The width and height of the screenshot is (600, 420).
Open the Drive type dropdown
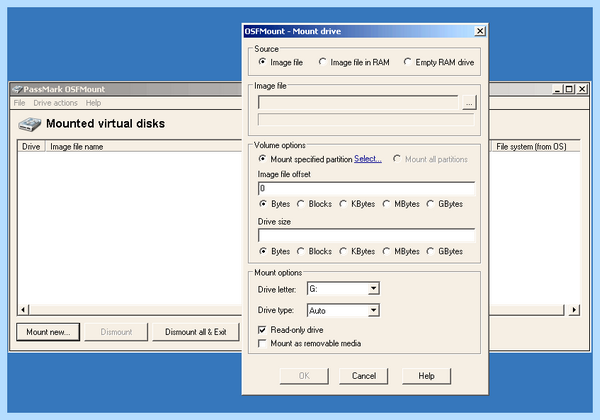pos(373,310)
